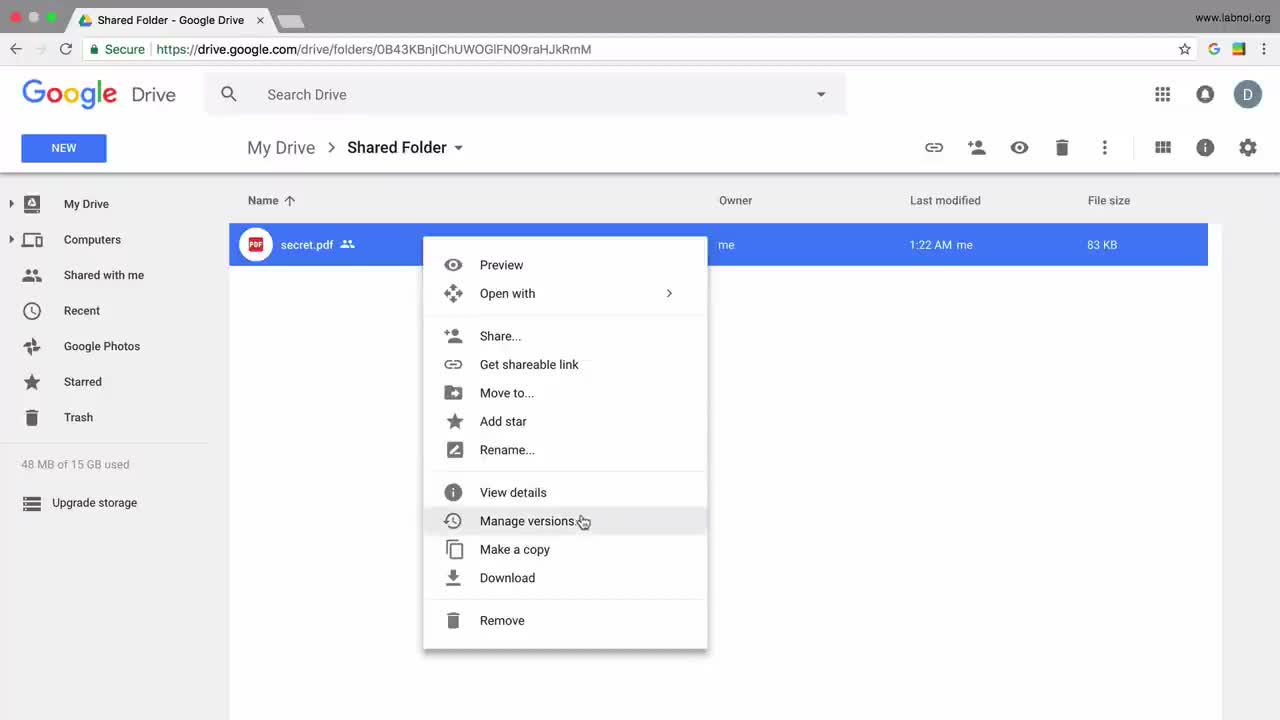This screenshot has height=720, width=1280.
Task: Click the File size column header
Action: [1109, 200]
